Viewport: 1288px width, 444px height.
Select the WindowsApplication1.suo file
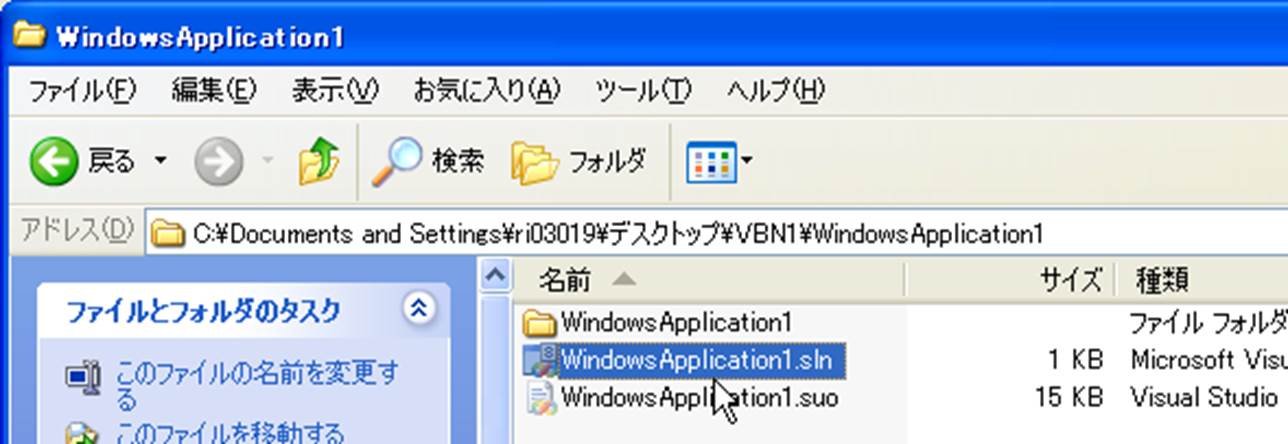click(x=698, y=397)
